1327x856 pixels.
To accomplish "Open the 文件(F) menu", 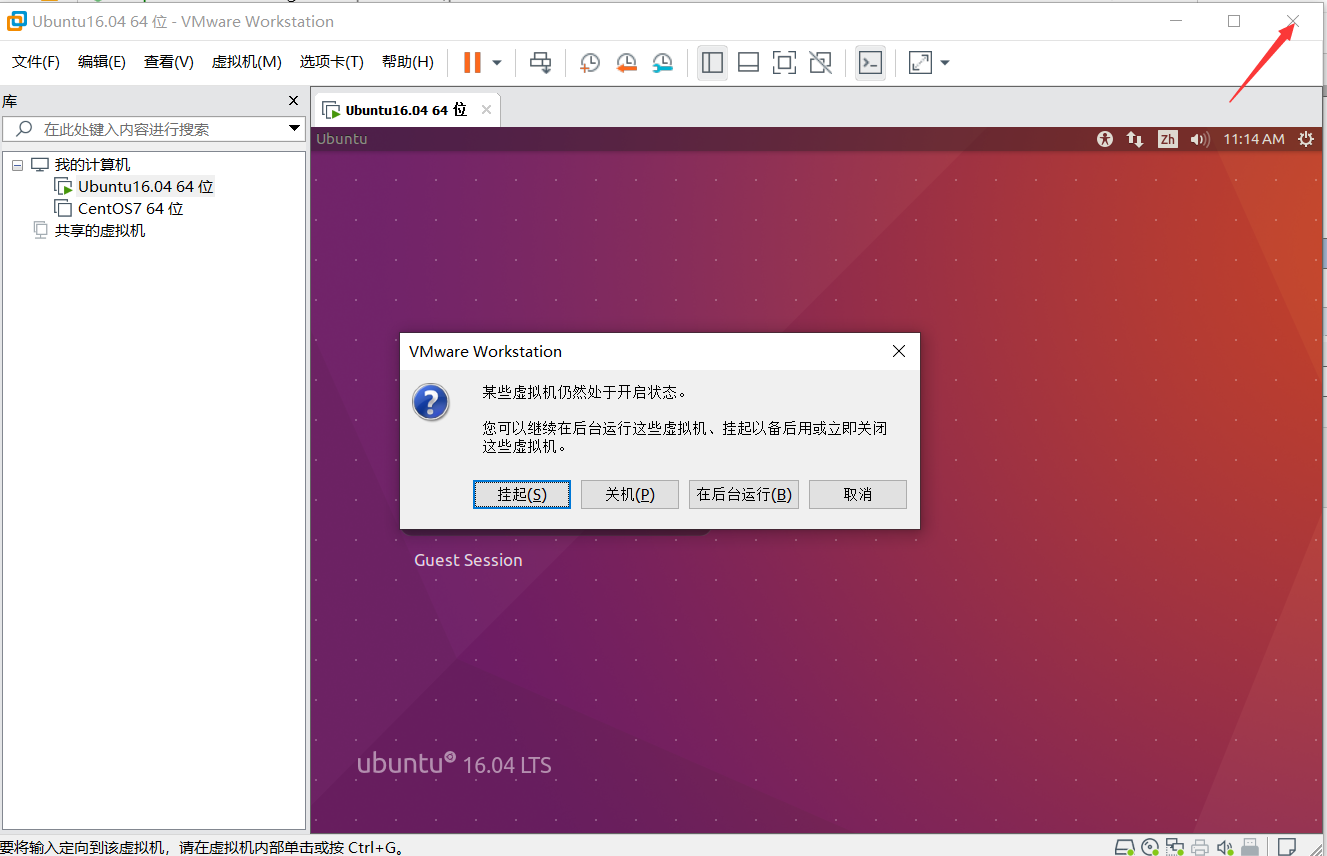I will coord(36,62).
